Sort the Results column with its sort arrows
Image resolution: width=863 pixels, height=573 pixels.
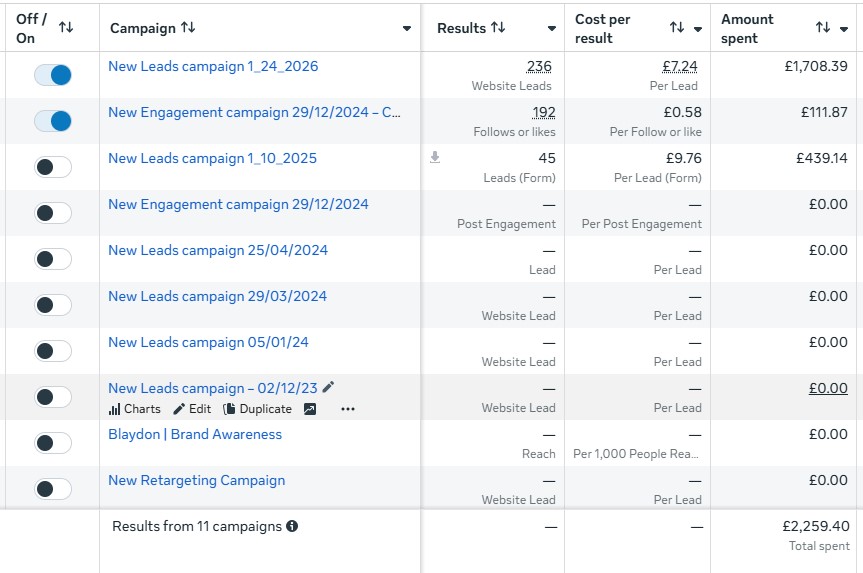(x=498, y=27)
